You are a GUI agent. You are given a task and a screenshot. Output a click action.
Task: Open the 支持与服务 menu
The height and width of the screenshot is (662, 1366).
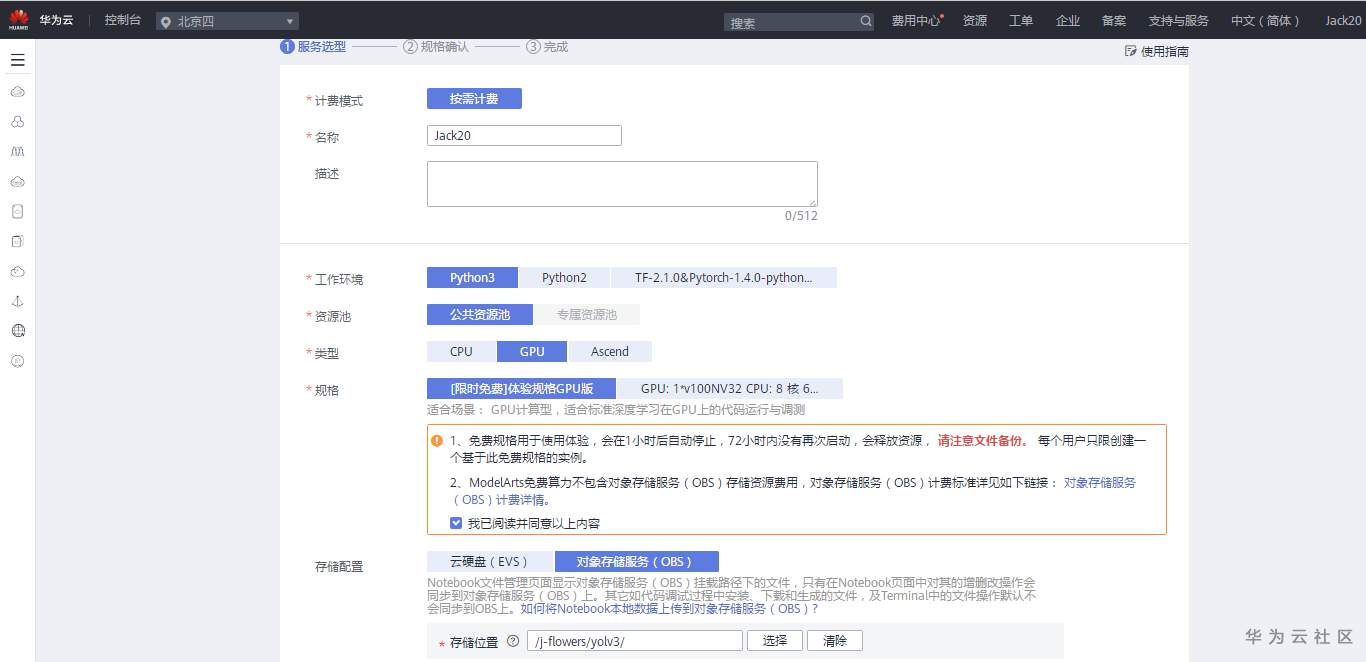(x=1178, y=21)
